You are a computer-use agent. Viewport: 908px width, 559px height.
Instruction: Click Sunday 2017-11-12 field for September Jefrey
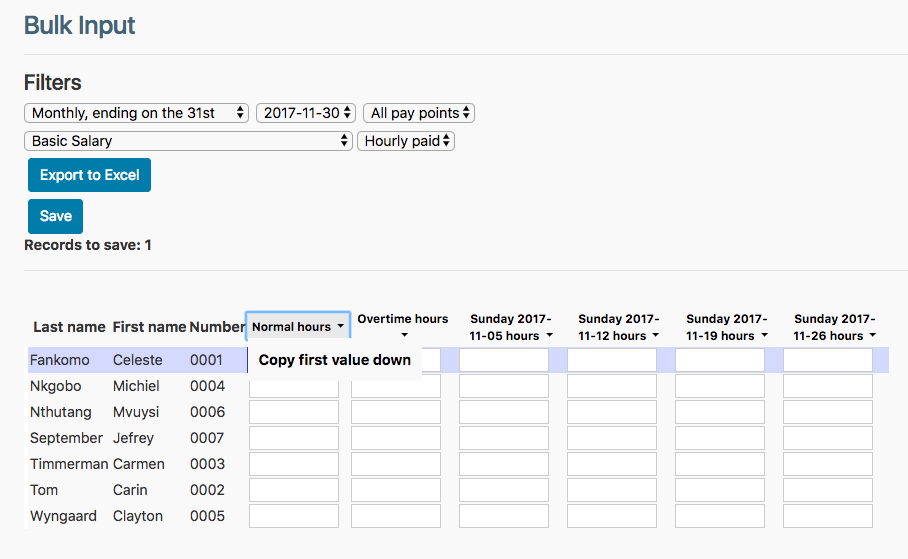(x=612, y=438)
